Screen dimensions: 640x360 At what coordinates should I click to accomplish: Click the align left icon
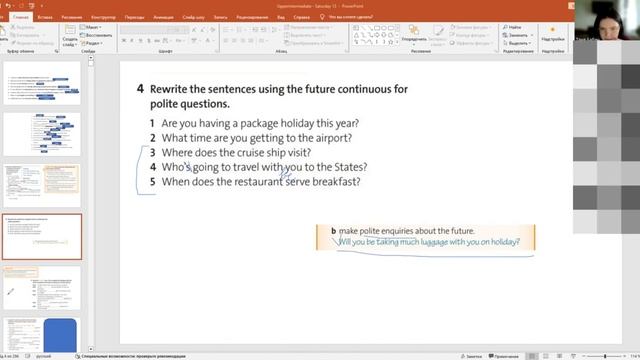pyautogui.click(x=226, y=41)
